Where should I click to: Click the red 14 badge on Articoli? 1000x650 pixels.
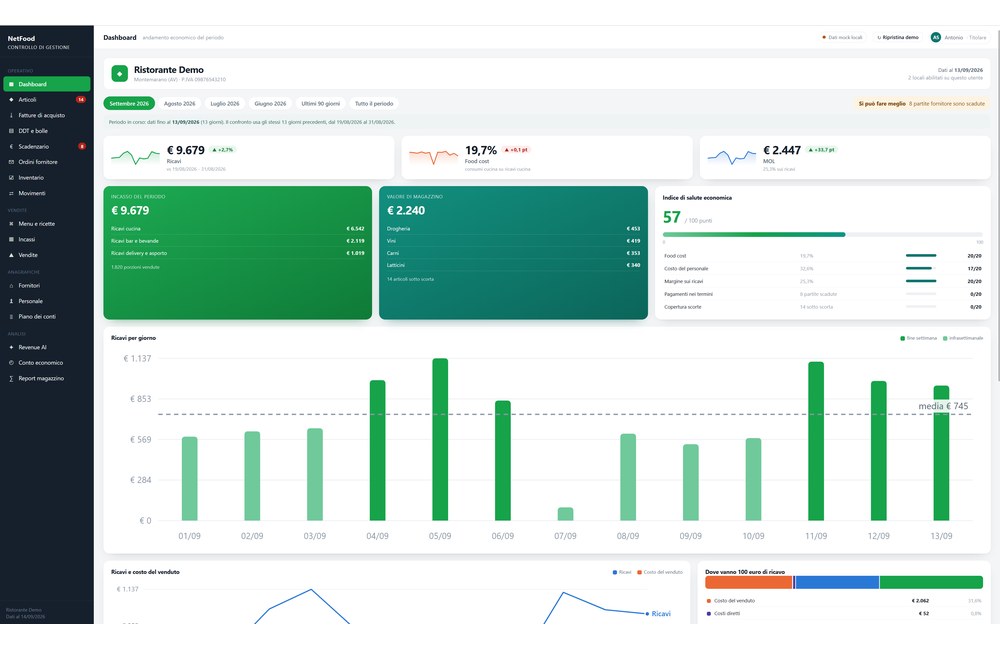tap(81, 100)
